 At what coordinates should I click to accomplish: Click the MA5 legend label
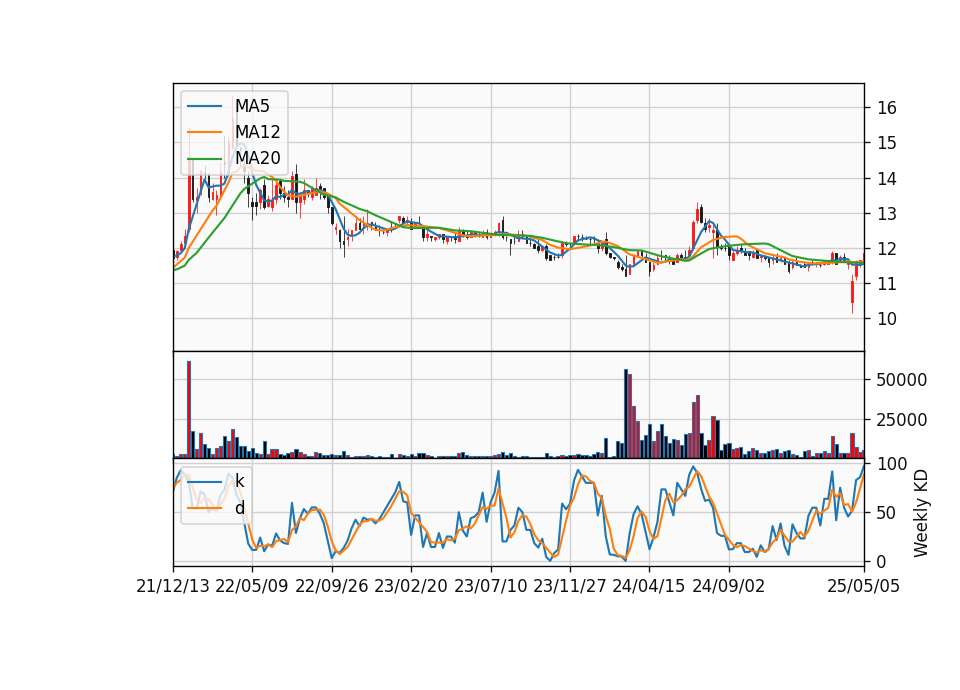pos(252,106)
